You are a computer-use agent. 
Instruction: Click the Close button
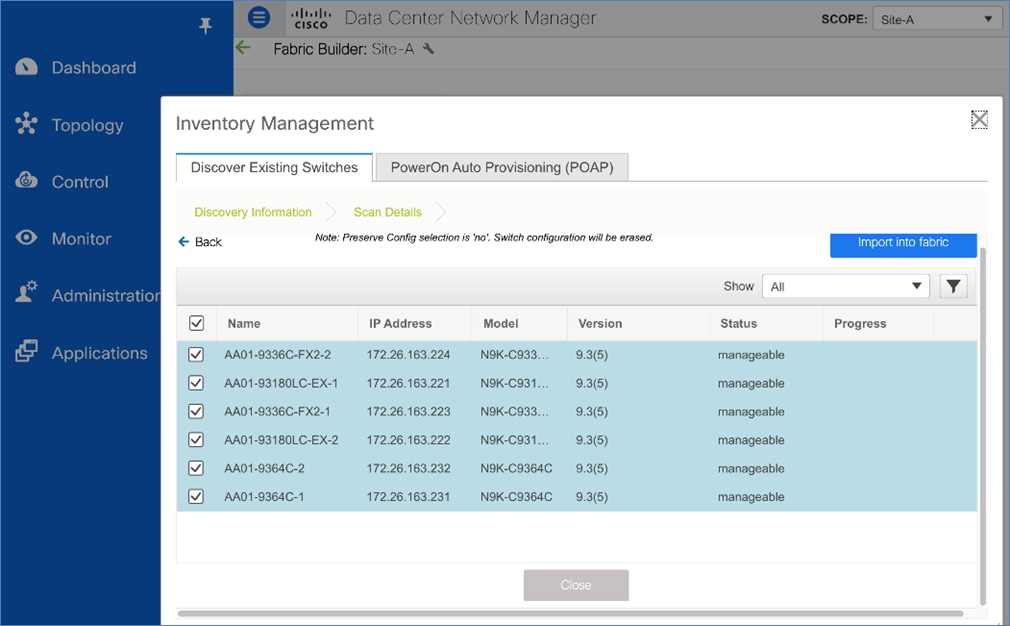[576, 585]
